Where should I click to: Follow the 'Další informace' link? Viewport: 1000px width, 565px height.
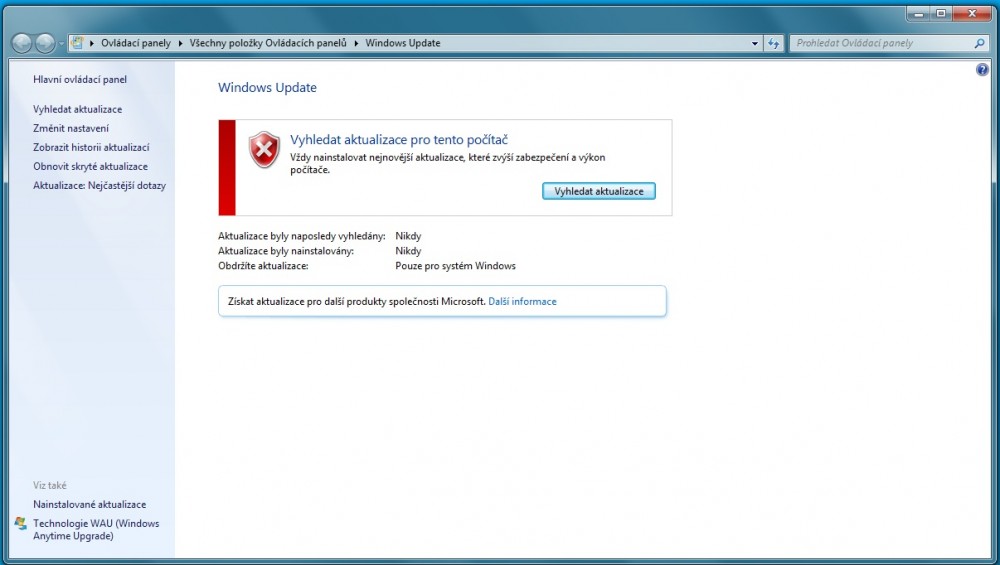click(522, 301)
